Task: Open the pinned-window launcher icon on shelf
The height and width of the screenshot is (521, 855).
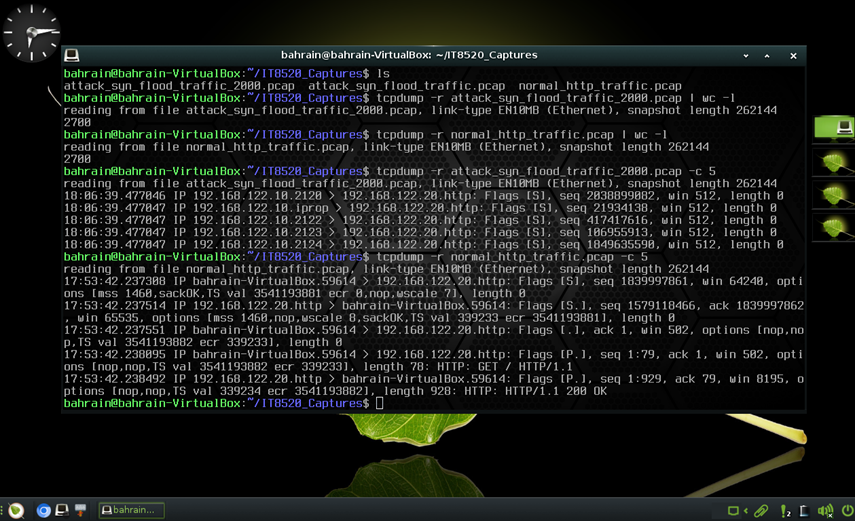Action: click(81, 510)
